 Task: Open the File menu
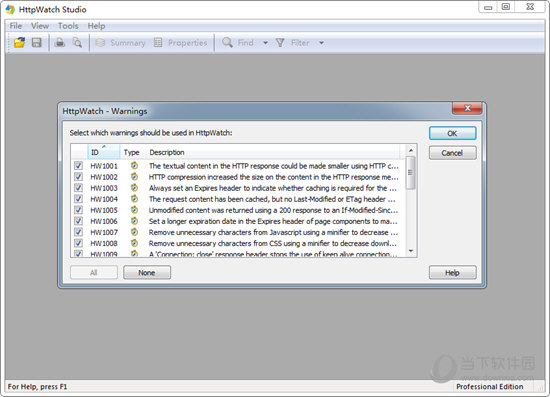(x=15, y=26)
